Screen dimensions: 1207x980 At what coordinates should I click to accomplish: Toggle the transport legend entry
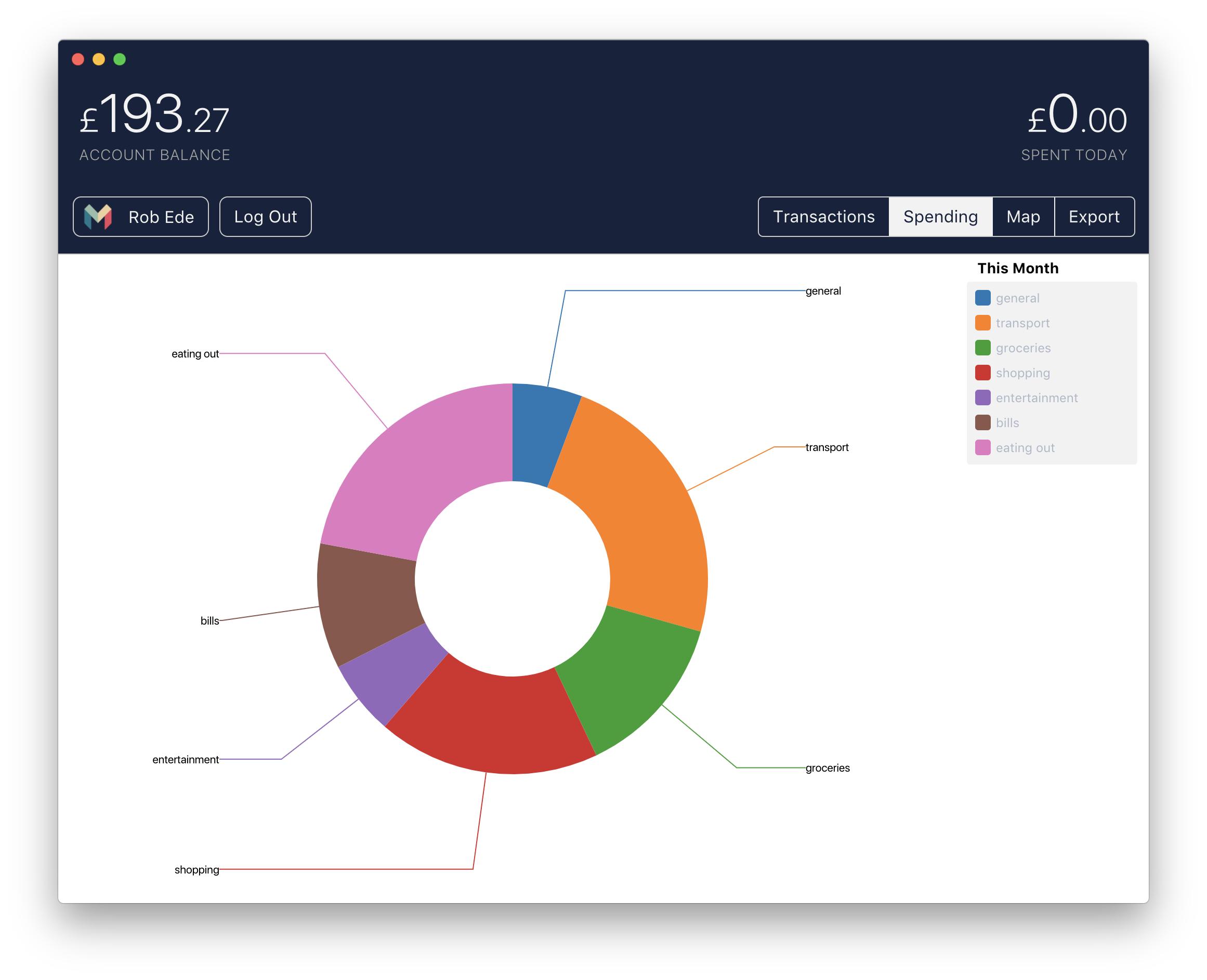(x=1022, y=323)
